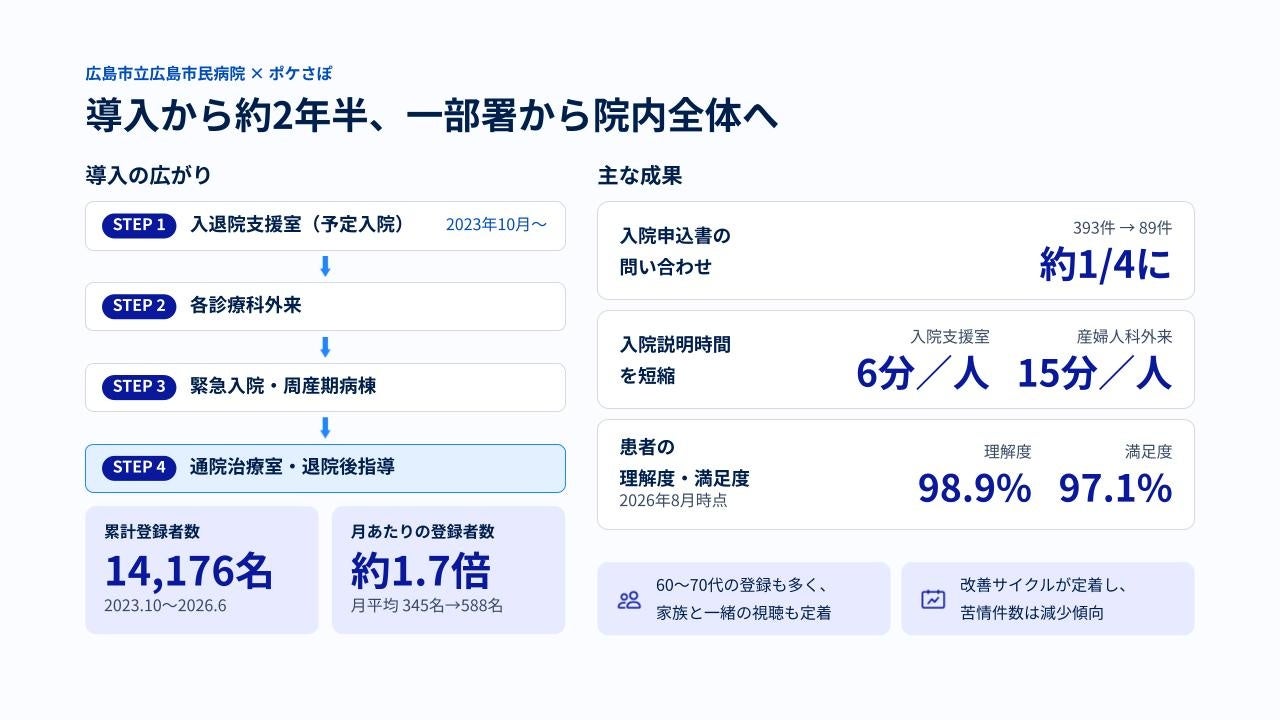
Task: Open the 通院治療室・退院後指導 step row
Action: 325,468
